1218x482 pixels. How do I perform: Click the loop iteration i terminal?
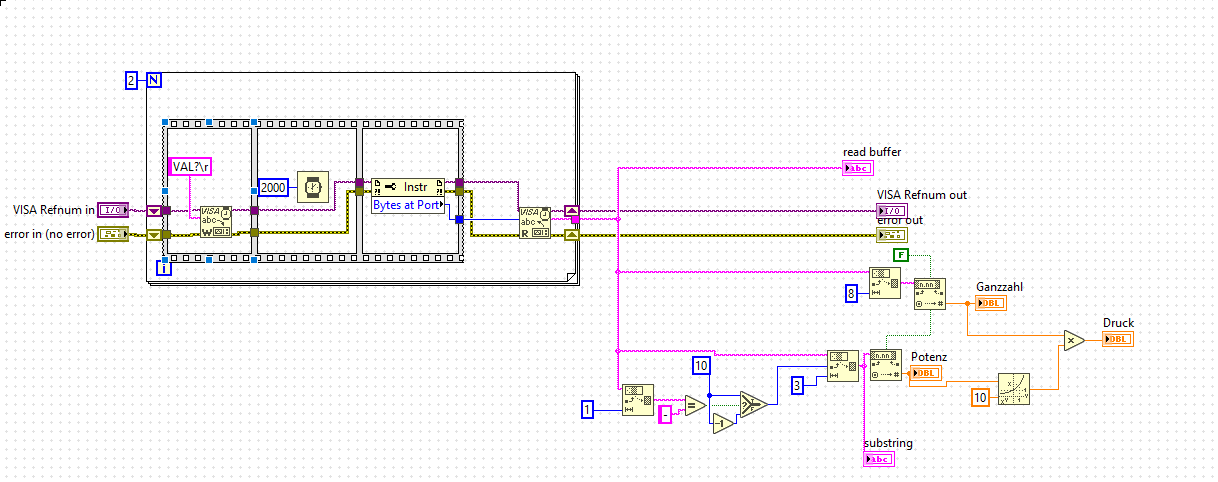[x=165, y=267]
